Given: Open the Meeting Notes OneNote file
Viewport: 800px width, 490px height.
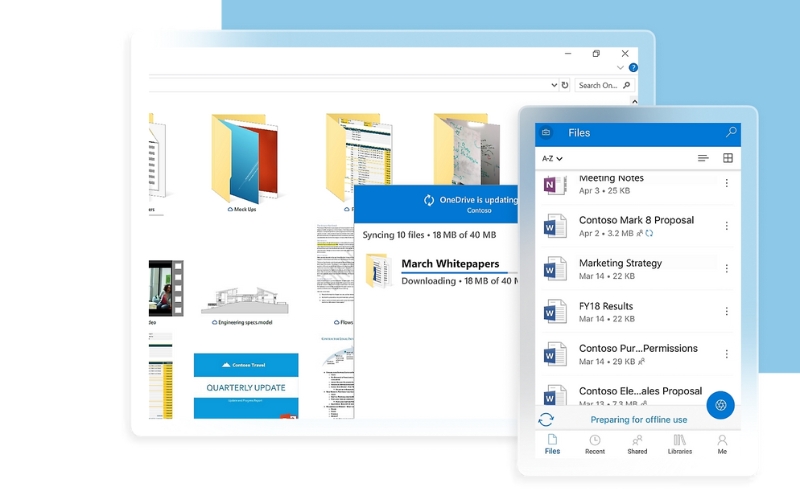Looking at the screenshot, I should click(555, 184).
